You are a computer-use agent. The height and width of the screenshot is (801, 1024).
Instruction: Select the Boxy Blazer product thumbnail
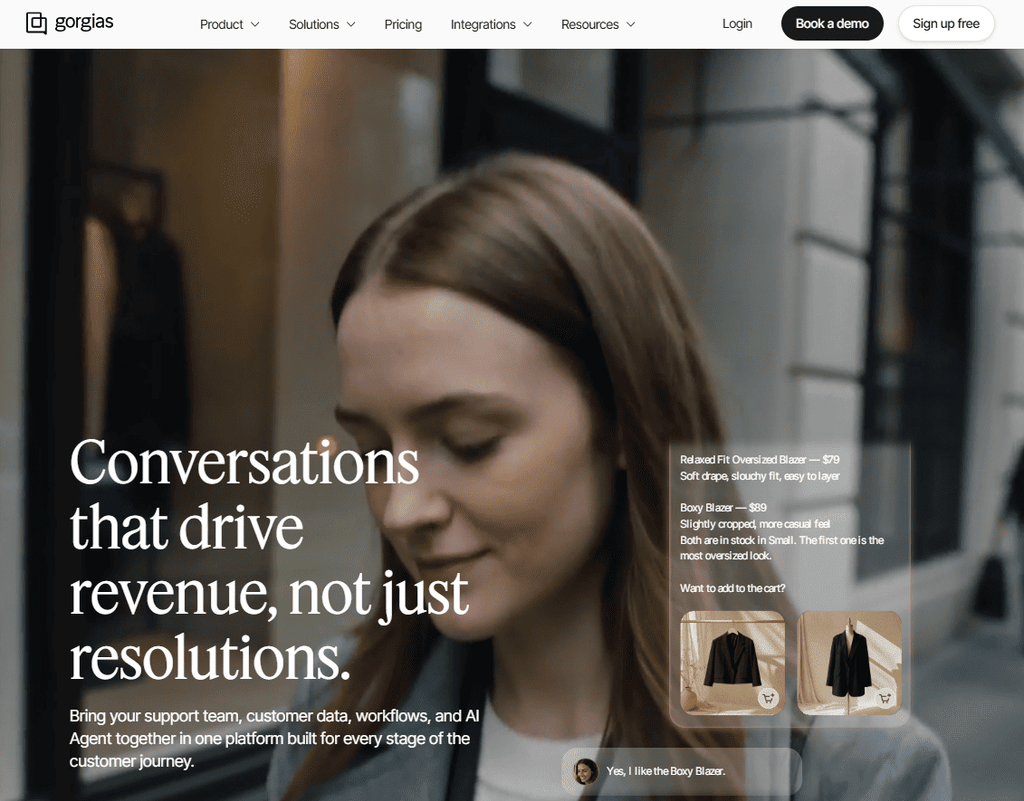point(849,663)
